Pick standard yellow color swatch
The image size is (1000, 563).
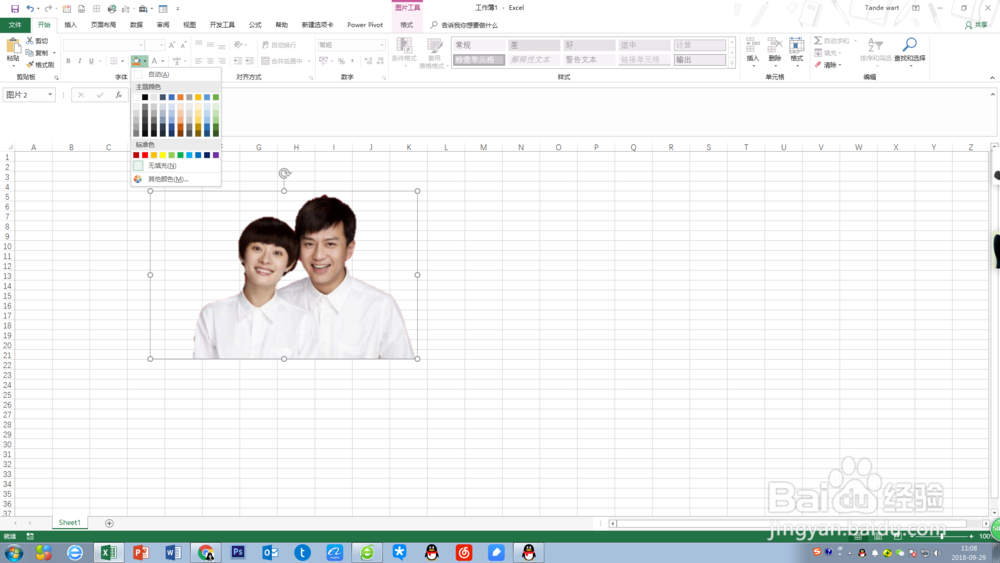[163, 155]
